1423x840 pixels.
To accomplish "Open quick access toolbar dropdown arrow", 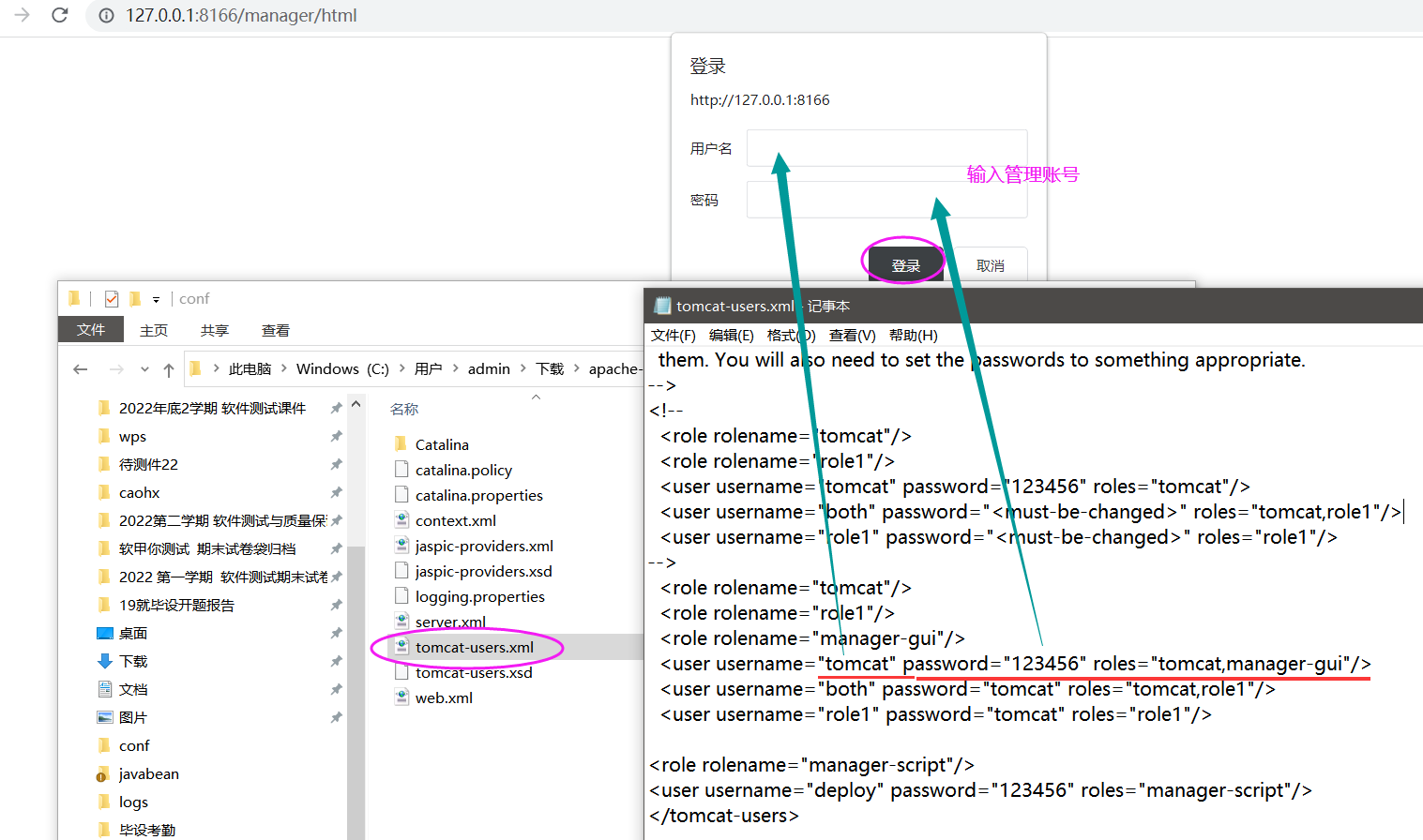I will (x=156, y=300).
